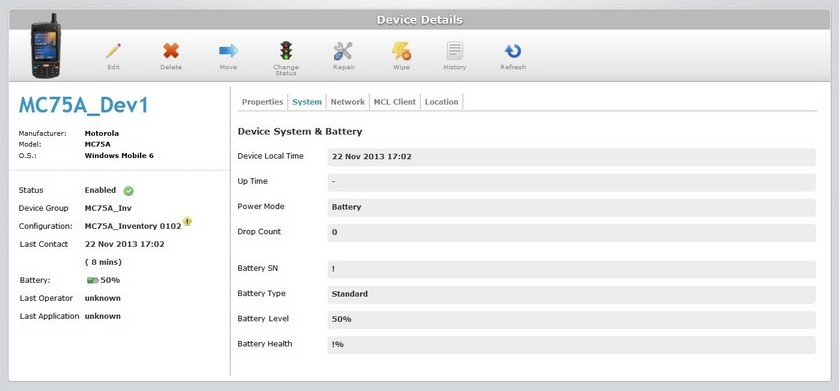Click the "( 8 mins)" text
The height and width of the screenshot is (391, 840).
[x=103, y=262]
